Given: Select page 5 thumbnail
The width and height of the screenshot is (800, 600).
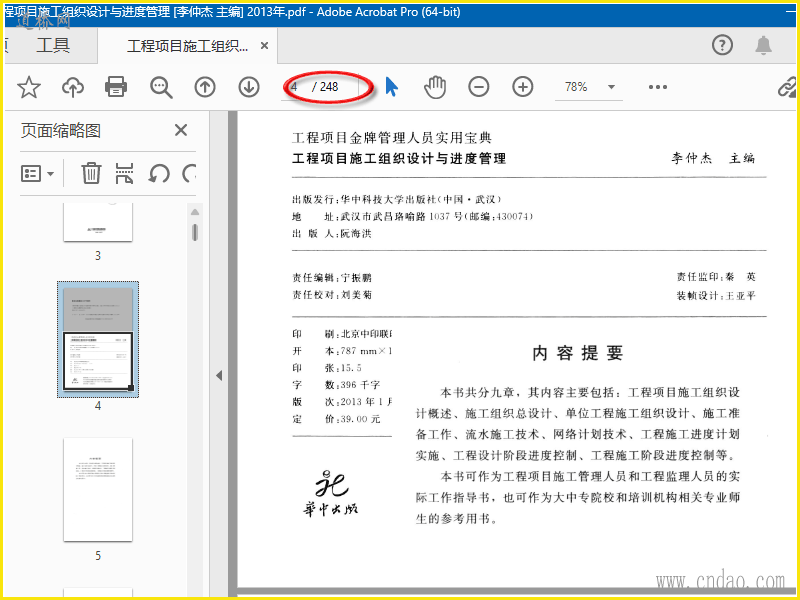Looking at the screenshot, I should coord(98,489).
